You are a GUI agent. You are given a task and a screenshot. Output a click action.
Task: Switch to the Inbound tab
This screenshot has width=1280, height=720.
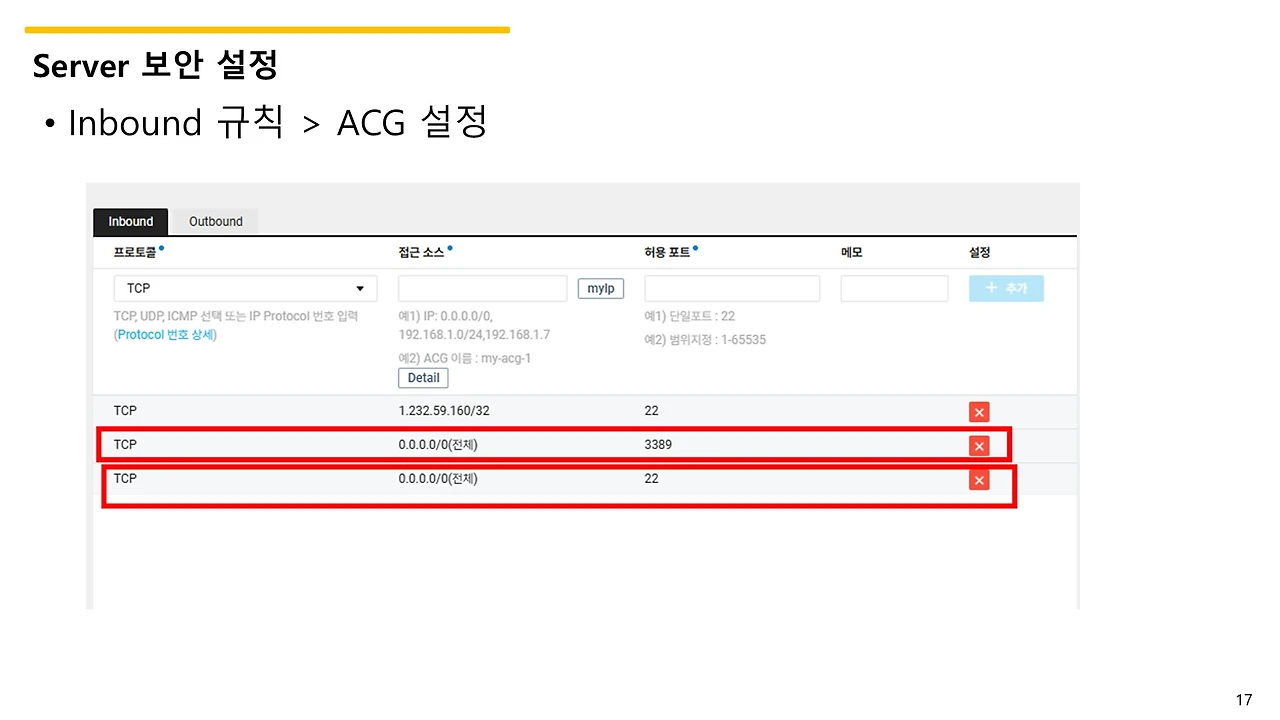131,222
